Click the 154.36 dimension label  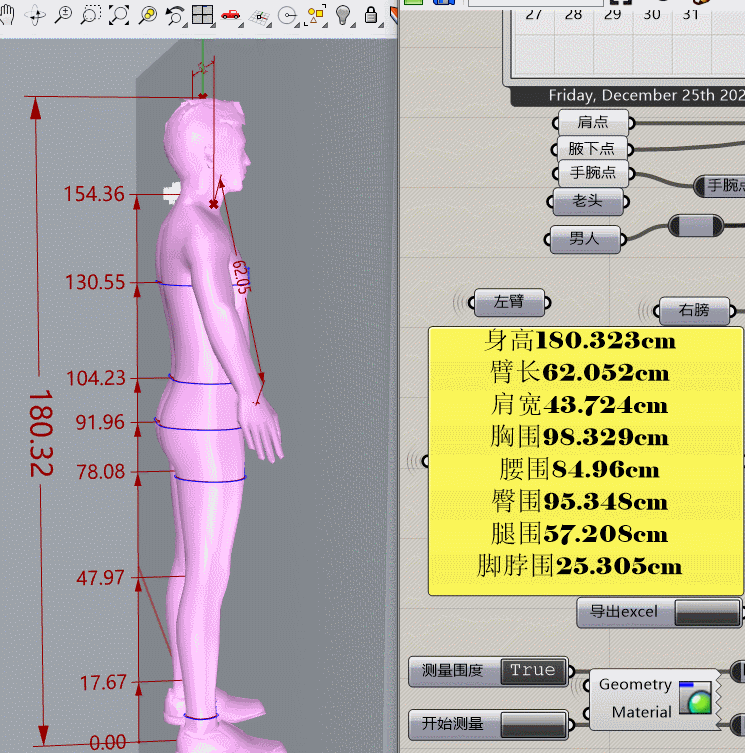94,194
